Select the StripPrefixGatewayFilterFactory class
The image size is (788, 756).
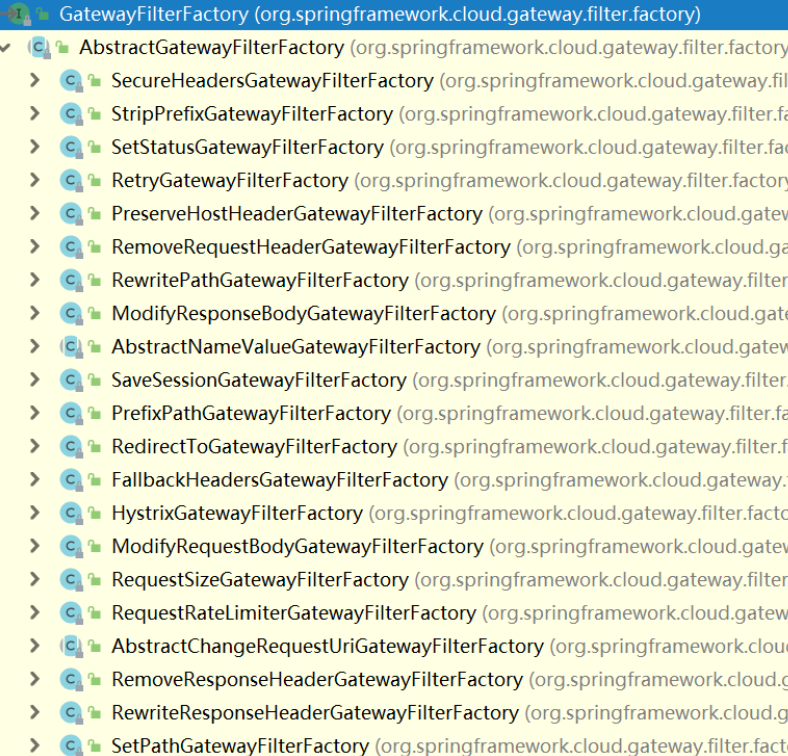coord(252,114)
